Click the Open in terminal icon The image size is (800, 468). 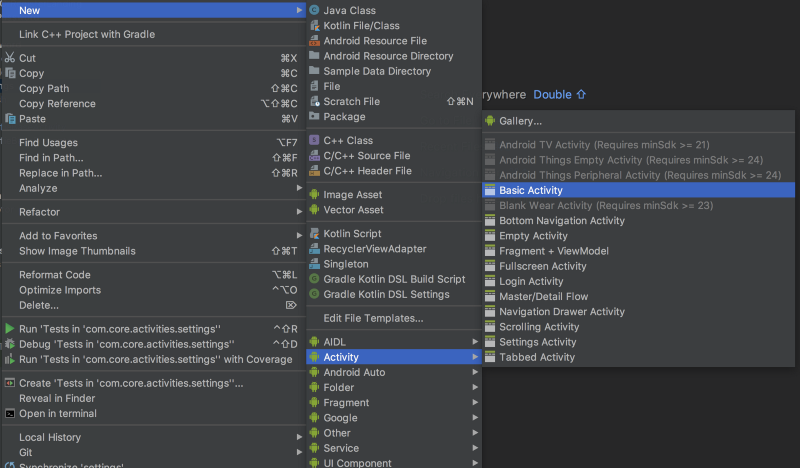pyautogui.click(x=10, y=413)
